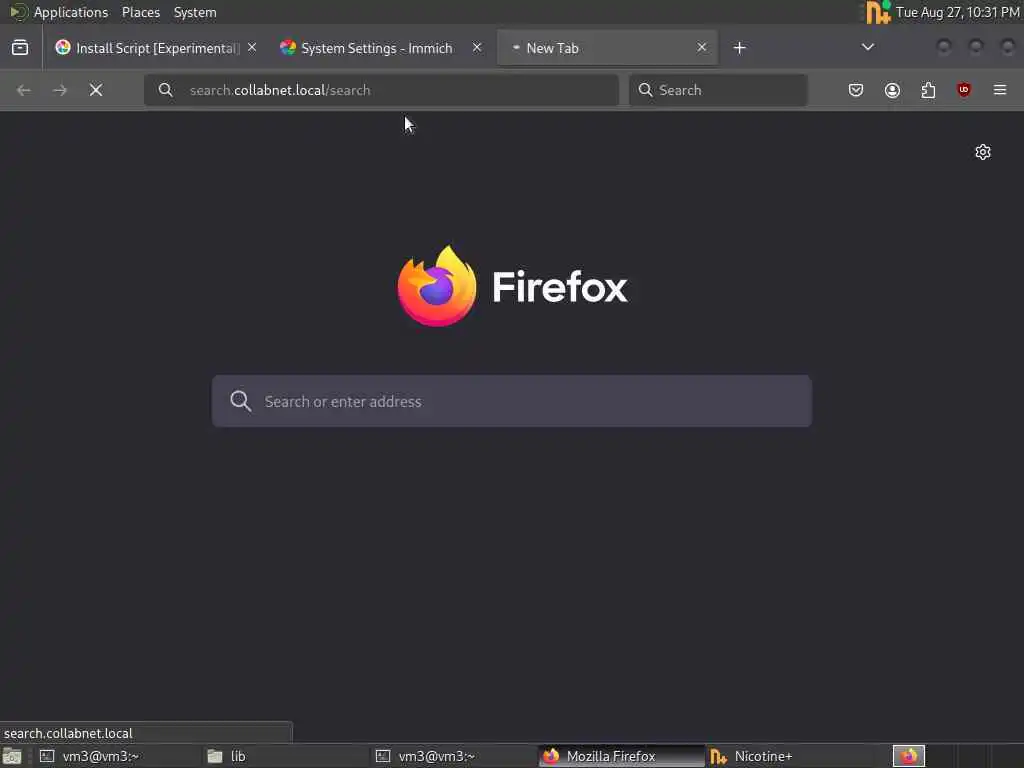Open the System menu
Viewport: 1024px width, 768px height.
(x=195, y=12)
